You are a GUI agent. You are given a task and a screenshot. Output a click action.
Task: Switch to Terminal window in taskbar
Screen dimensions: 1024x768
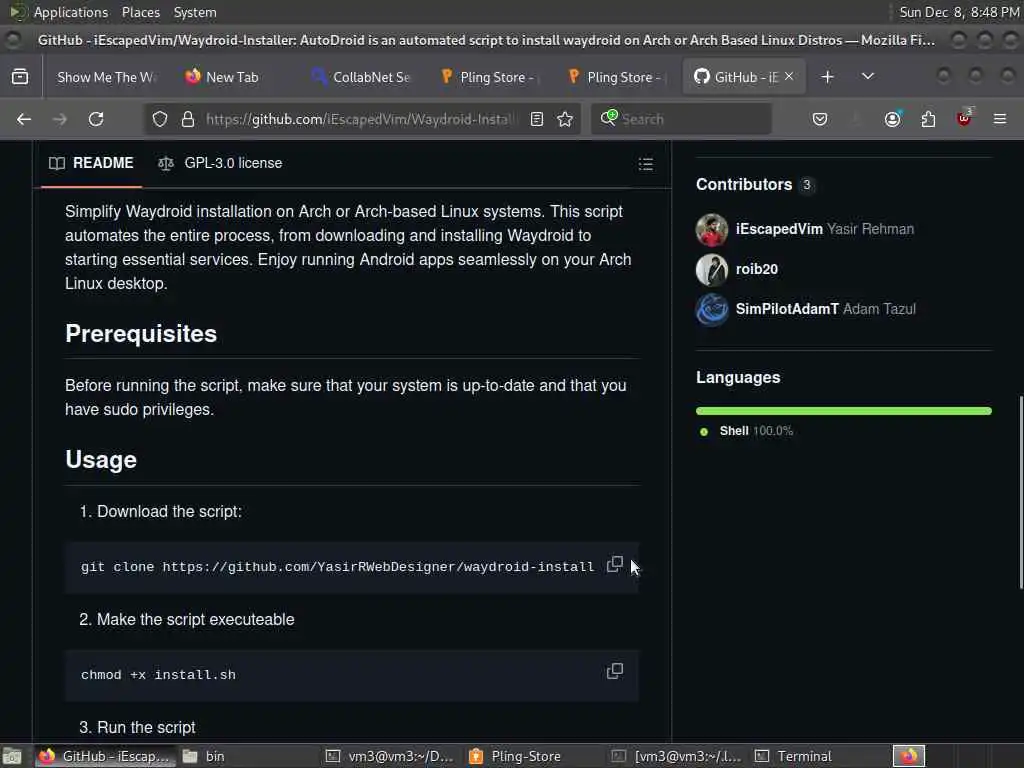tap(820, 756)
